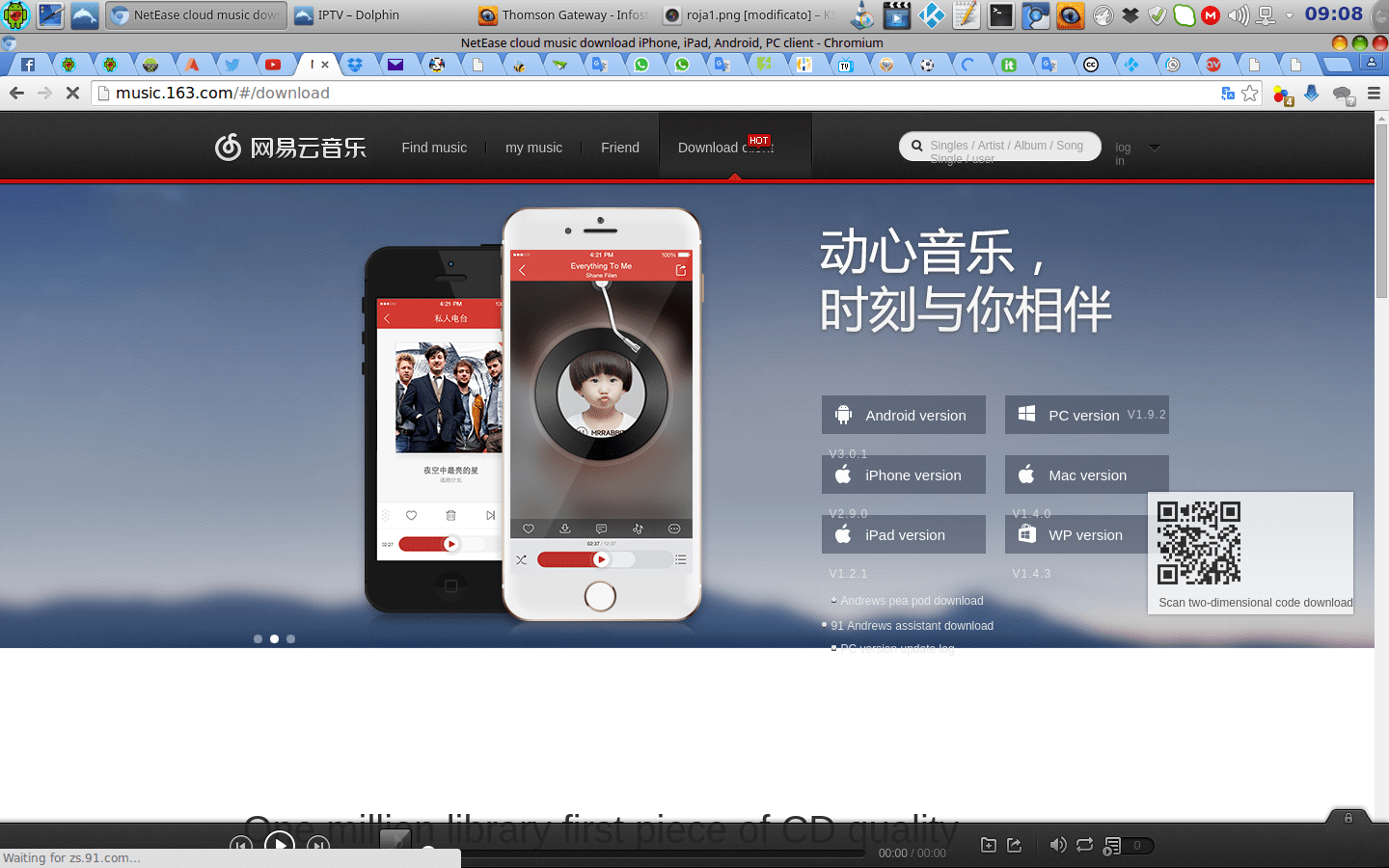Click the chat bubble extension icon
The width and height of the screenshot is (1389, 868).
pyautogui.click(x=1343, y=95)
